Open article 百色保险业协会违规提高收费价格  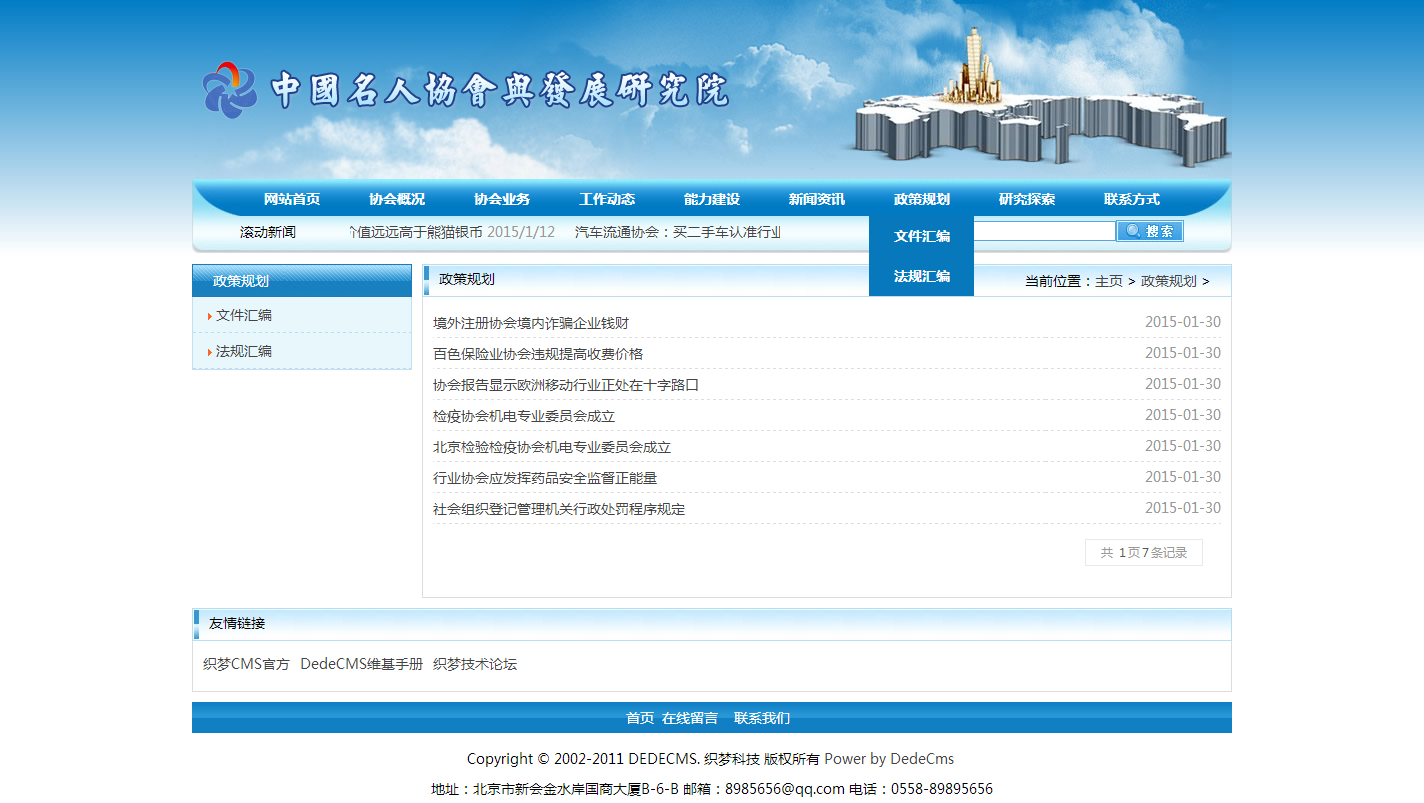(537, 354)
